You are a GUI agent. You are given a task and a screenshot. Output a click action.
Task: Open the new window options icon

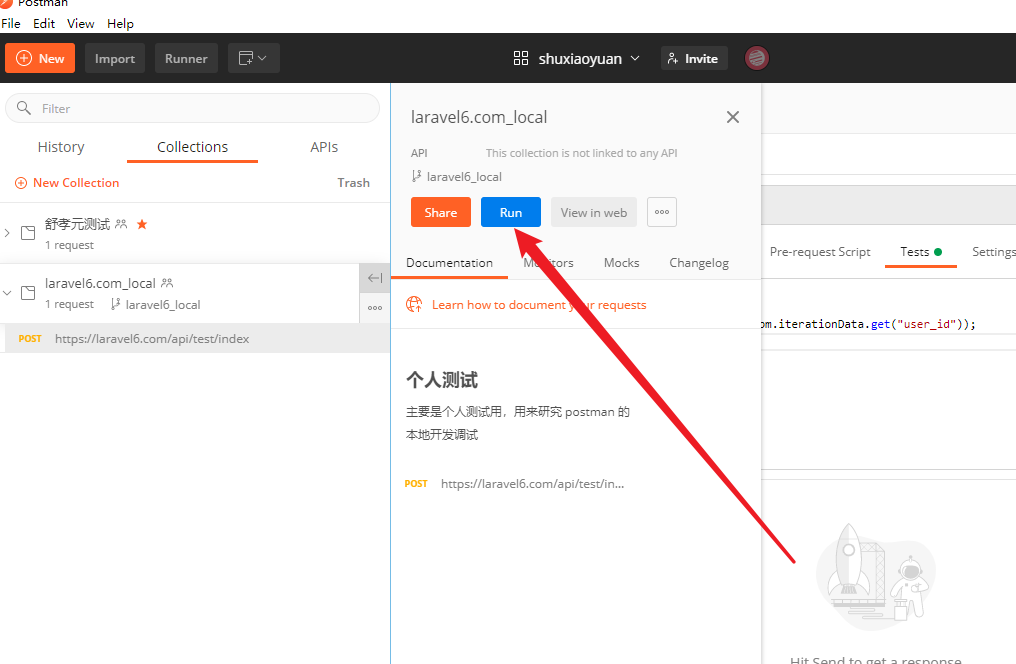click(253, 58)
